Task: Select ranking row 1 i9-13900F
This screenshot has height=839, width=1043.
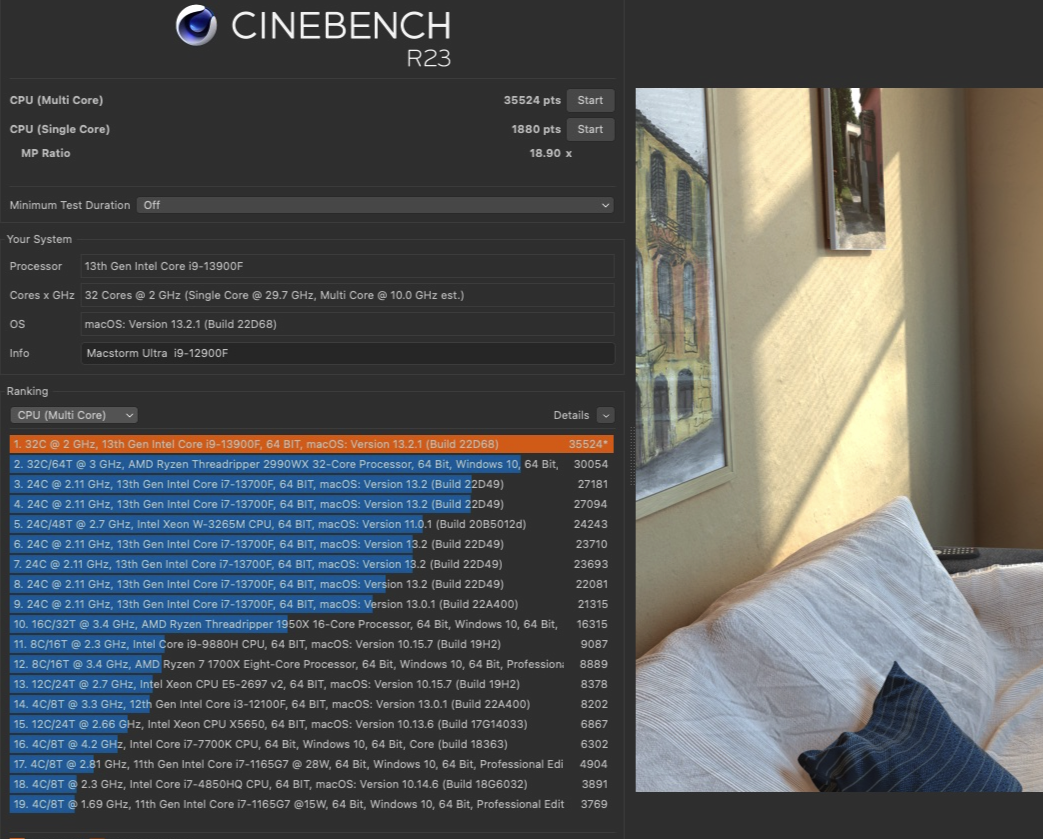Action: pos(311,444)
